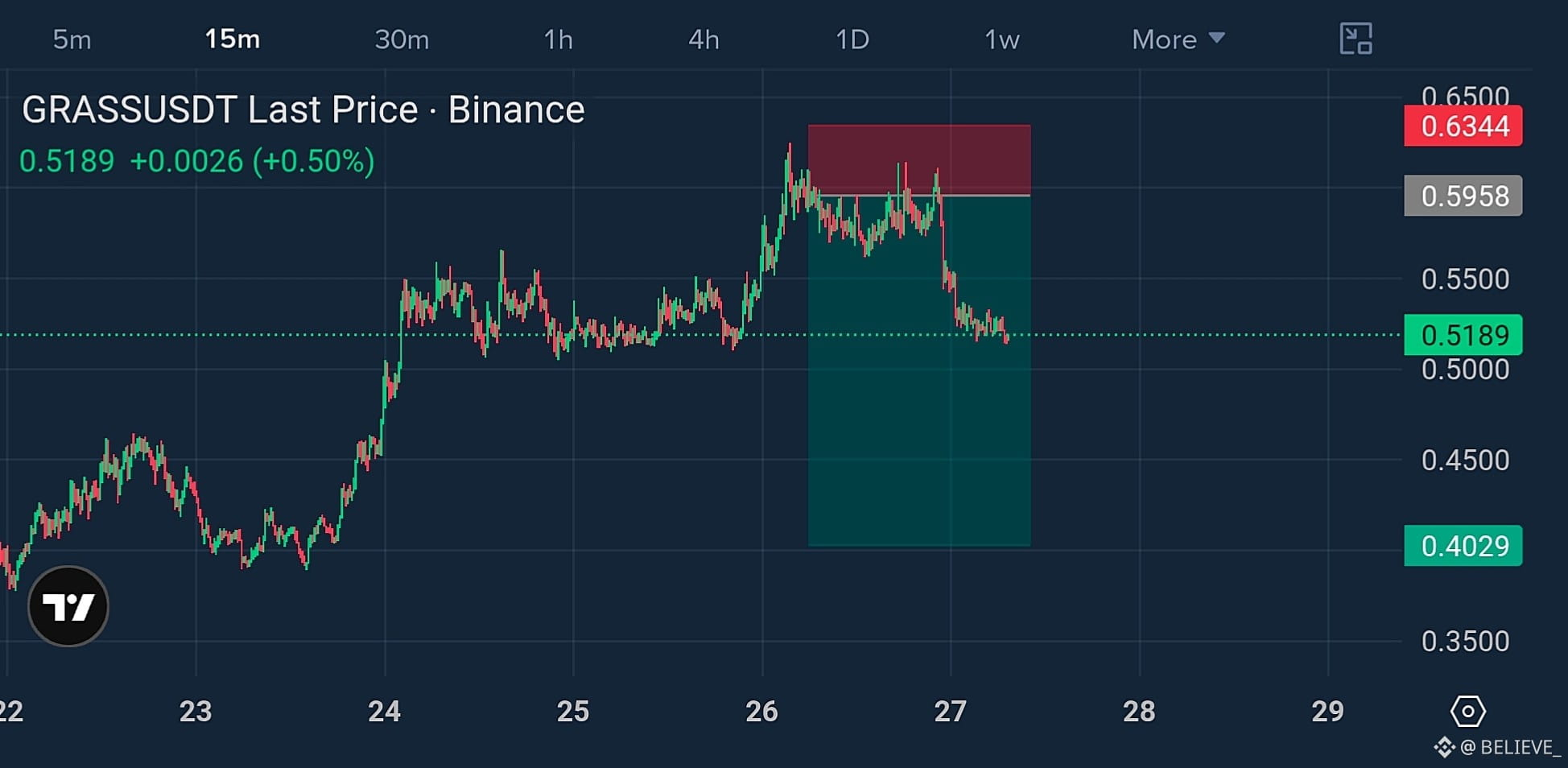Screen dimensions: 1568x768
Task: Click date 24 on the time axis
Action: coord(384,712)
